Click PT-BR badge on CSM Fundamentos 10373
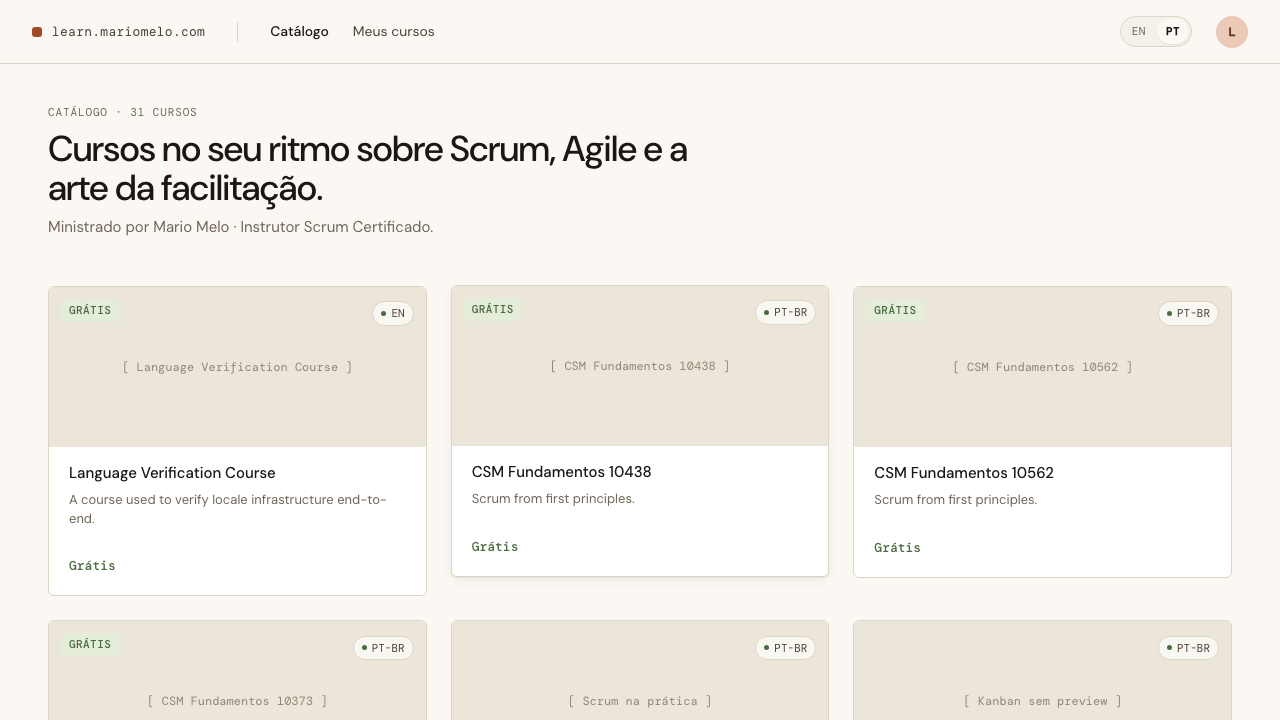1280x720 pixels. pos(383,648)
